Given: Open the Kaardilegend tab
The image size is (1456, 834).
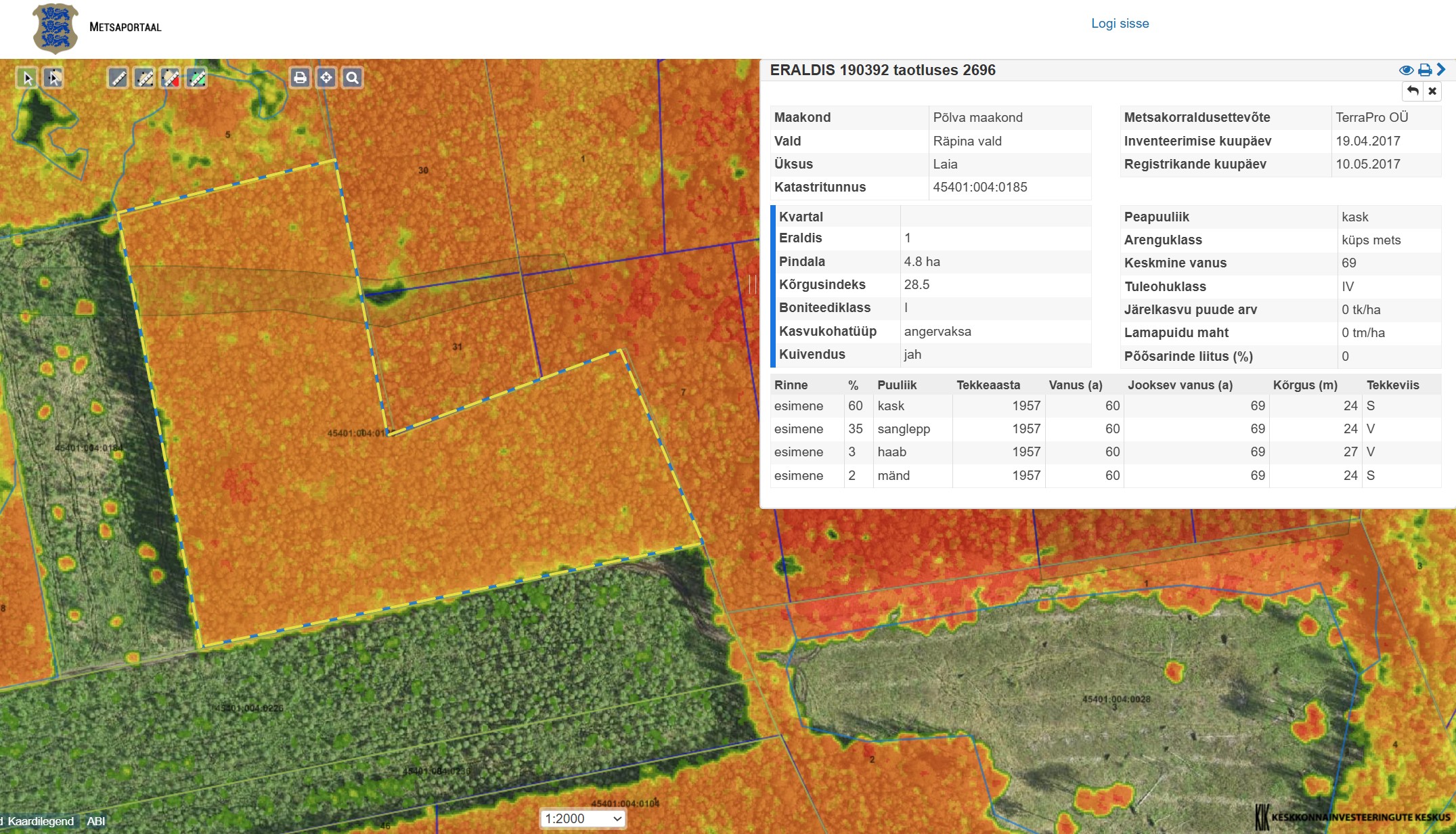Looking at the screenshot, I should click(41, 821).
